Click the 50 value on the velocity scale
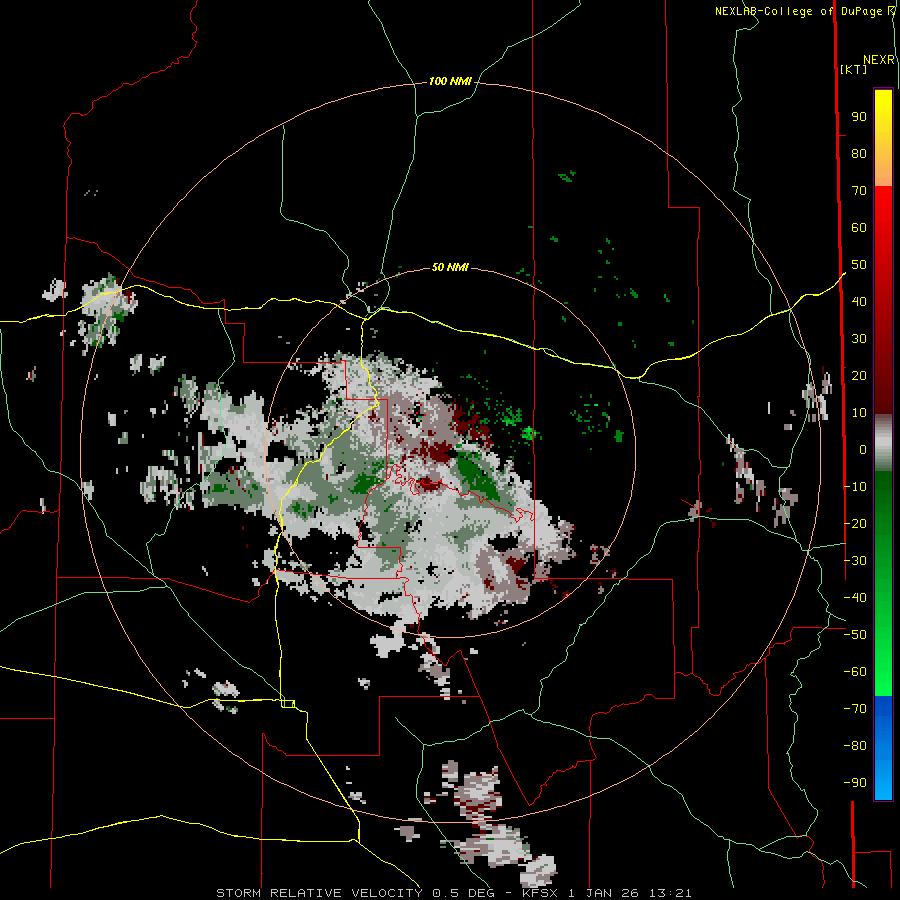Screen dimensions: 900x900 click(x=859, y=265)
